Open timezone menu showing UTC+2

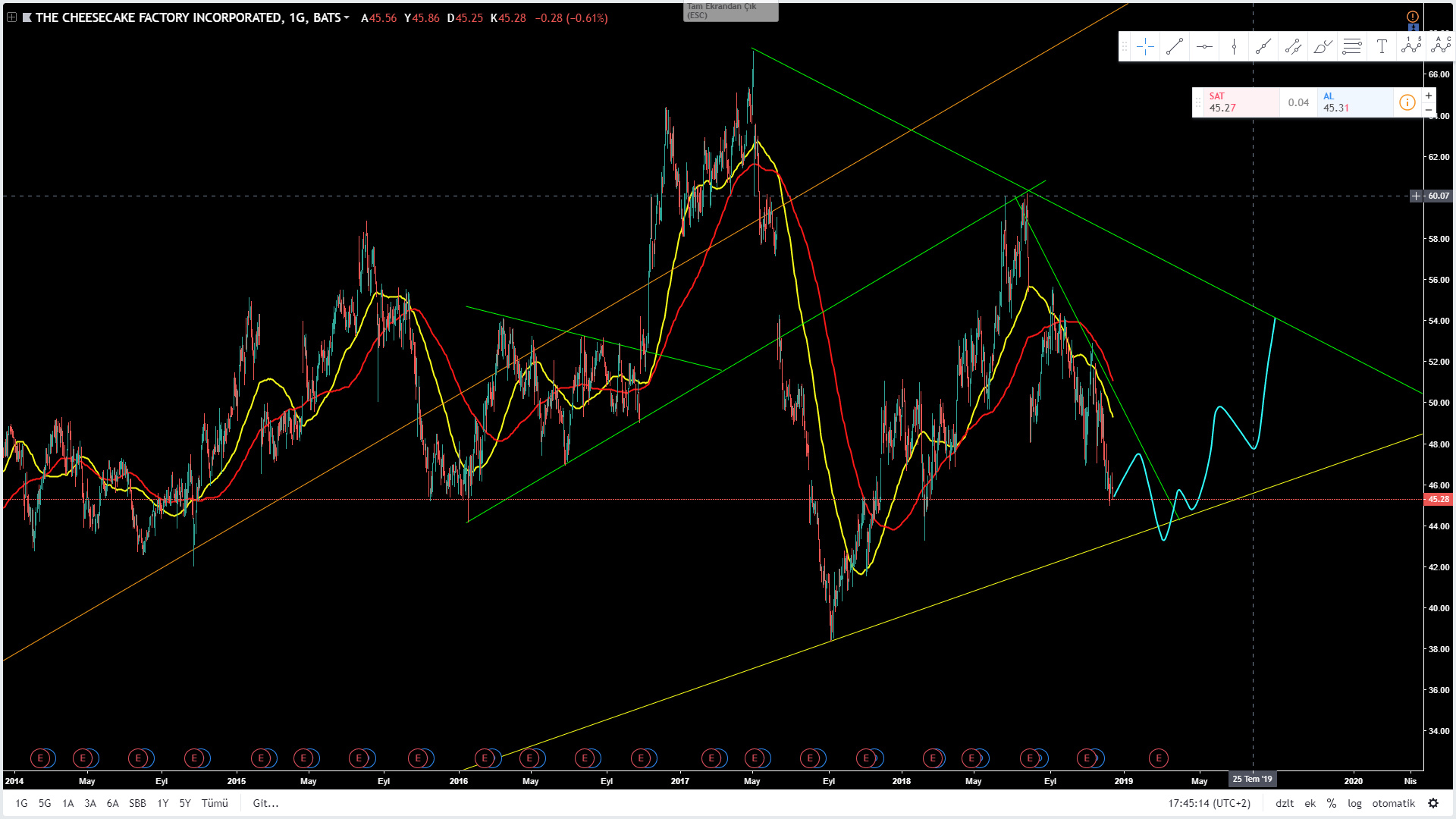[x=1209, y=803]
